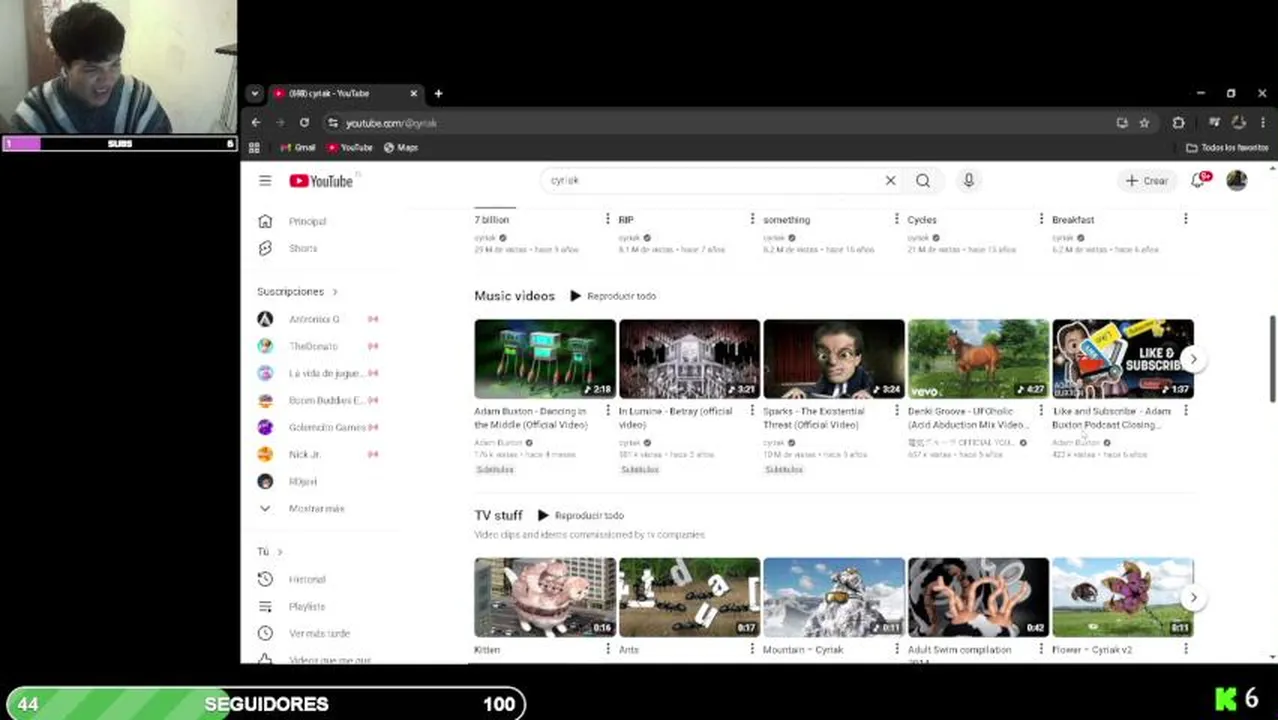Screen dimensions: 1278x720
Task: Open Adult Swim compilation thumbnail
Action: [x=978, y=597]
